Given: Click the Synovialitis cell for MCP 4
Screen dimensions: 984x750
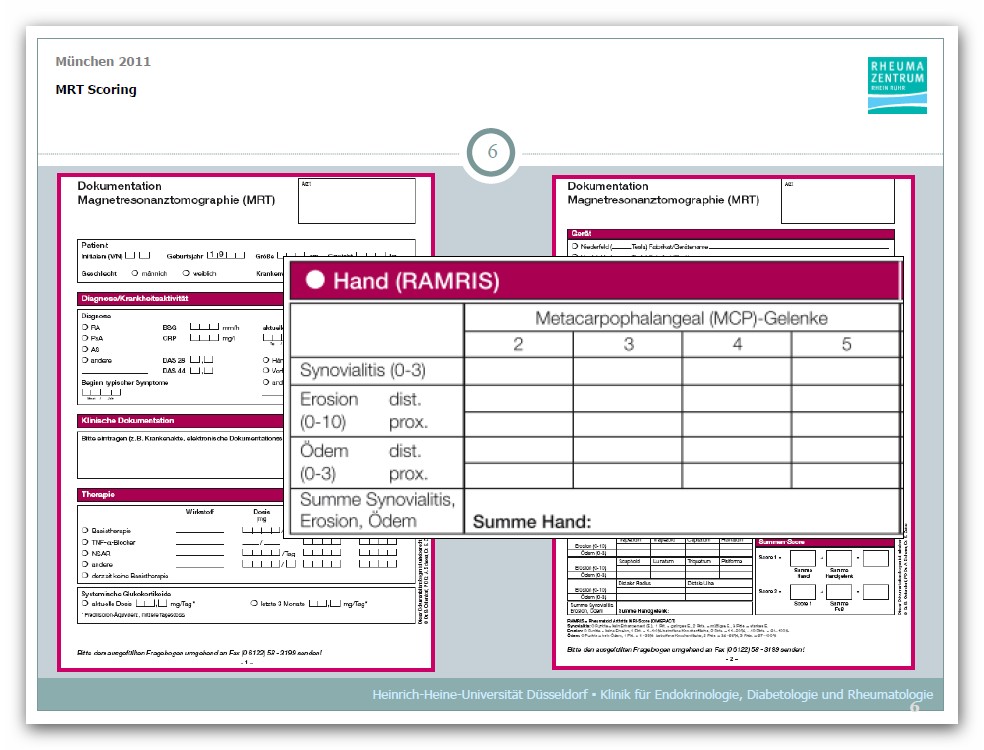Looking at the screenshot, I should point(737,371).
